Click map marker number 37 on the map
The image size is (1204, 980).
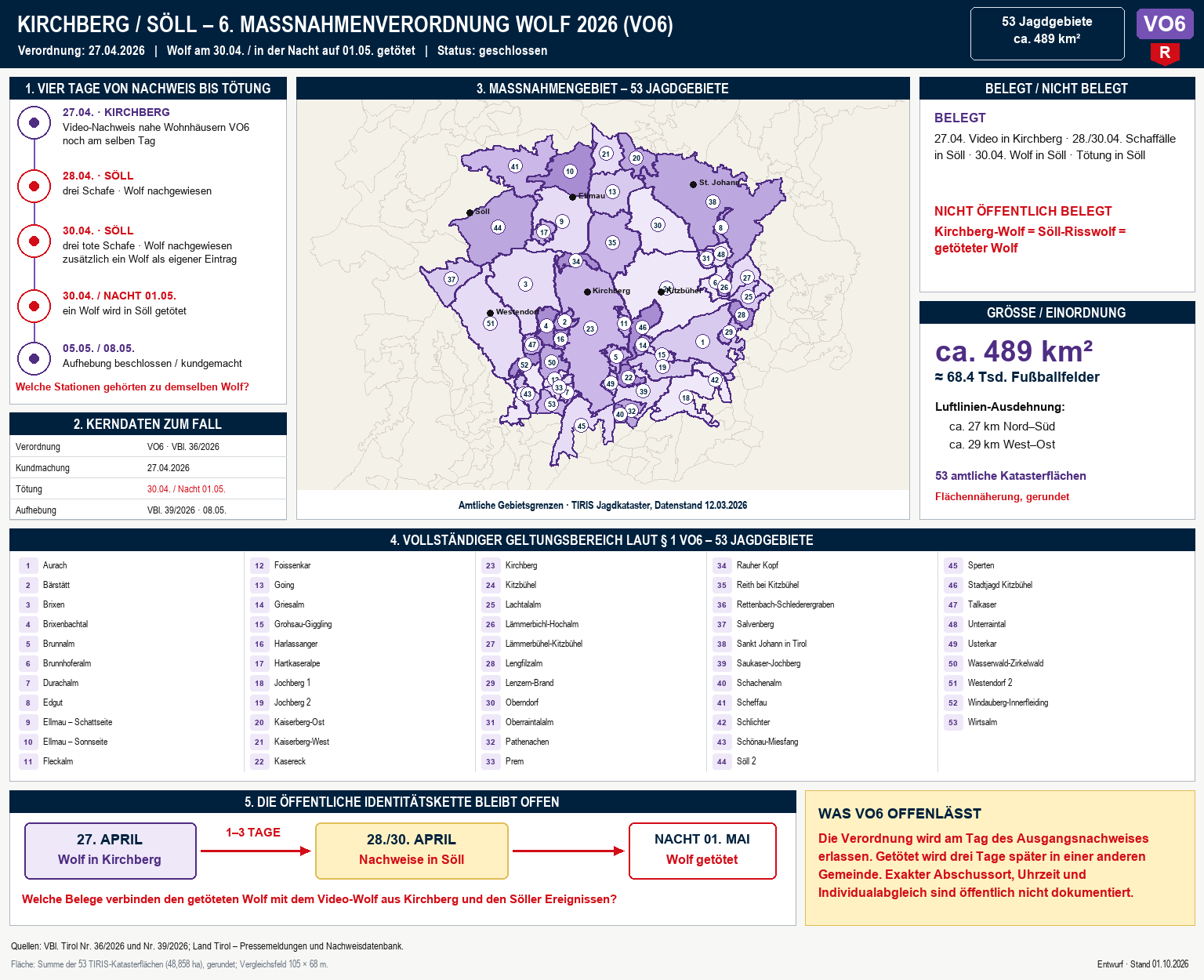451,278
